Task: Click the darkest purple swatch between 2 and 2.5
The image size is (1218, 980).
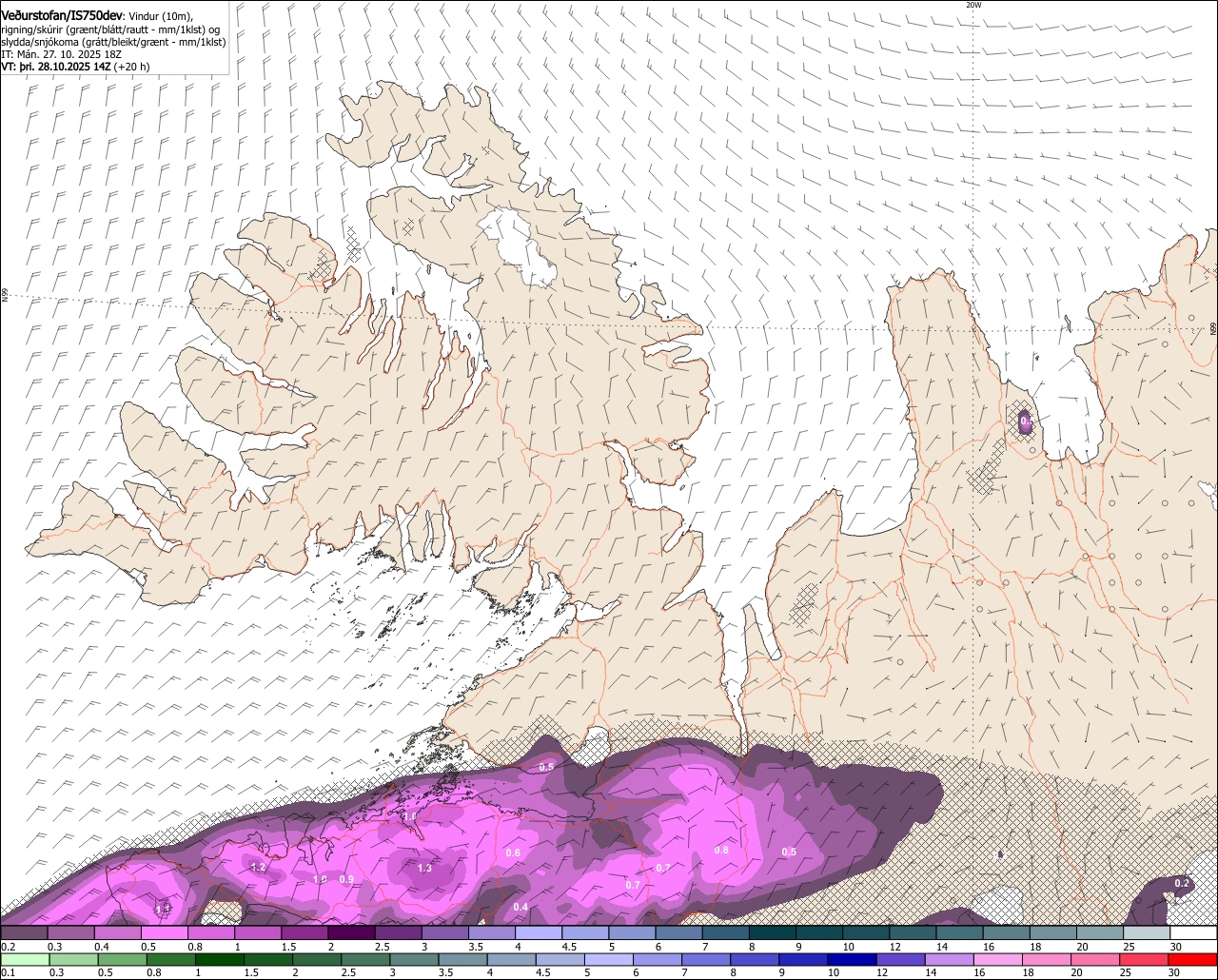Action: (351, 932)
